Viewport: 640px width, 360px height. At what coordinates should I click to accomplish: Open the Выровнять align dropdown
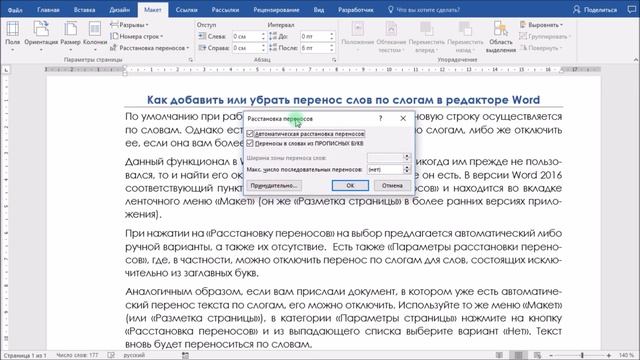click(x=541, y=25)
